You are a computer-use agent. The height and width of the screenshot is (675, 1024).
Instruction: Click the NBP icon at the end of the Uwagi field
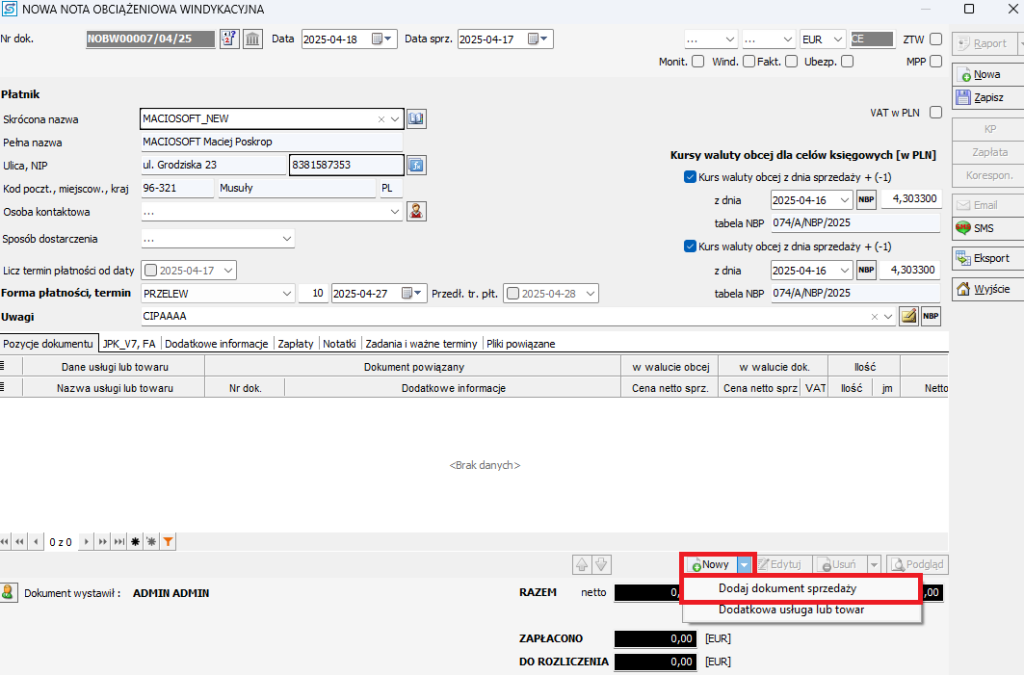click(930, 317)
